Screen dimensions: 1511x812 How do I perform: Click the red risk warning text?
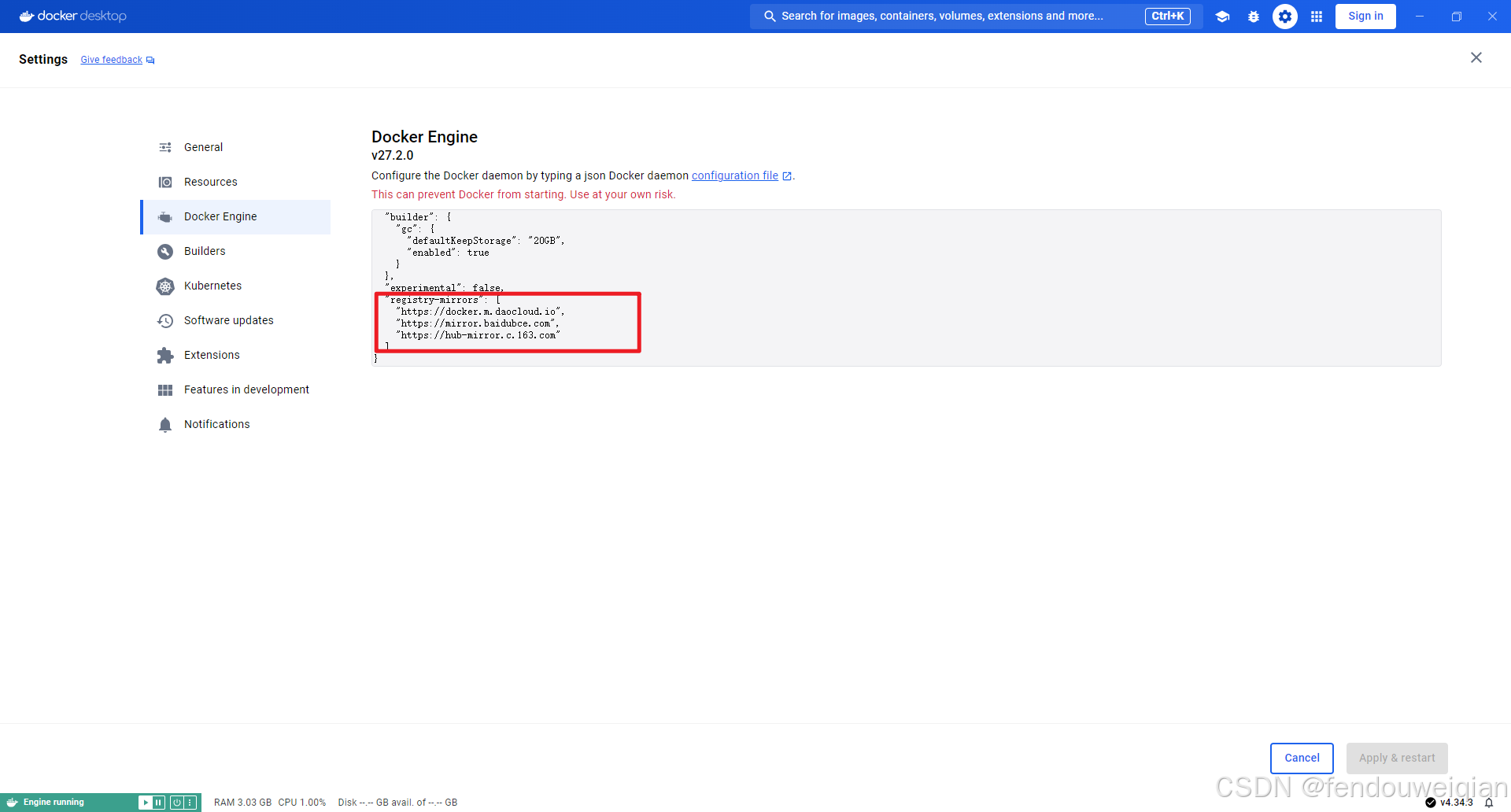coord(523,194)
